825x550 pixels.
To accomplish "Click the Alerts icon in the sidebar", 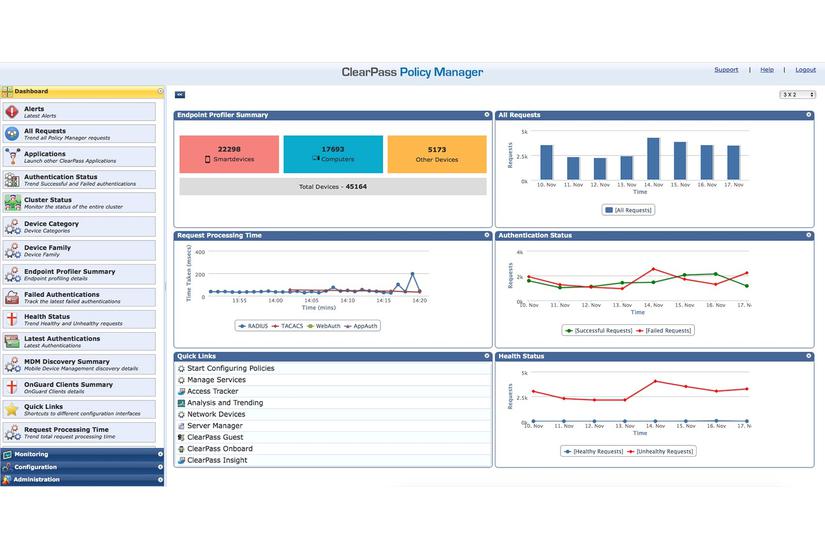I will pyautogui.click(x=12, y=112).
